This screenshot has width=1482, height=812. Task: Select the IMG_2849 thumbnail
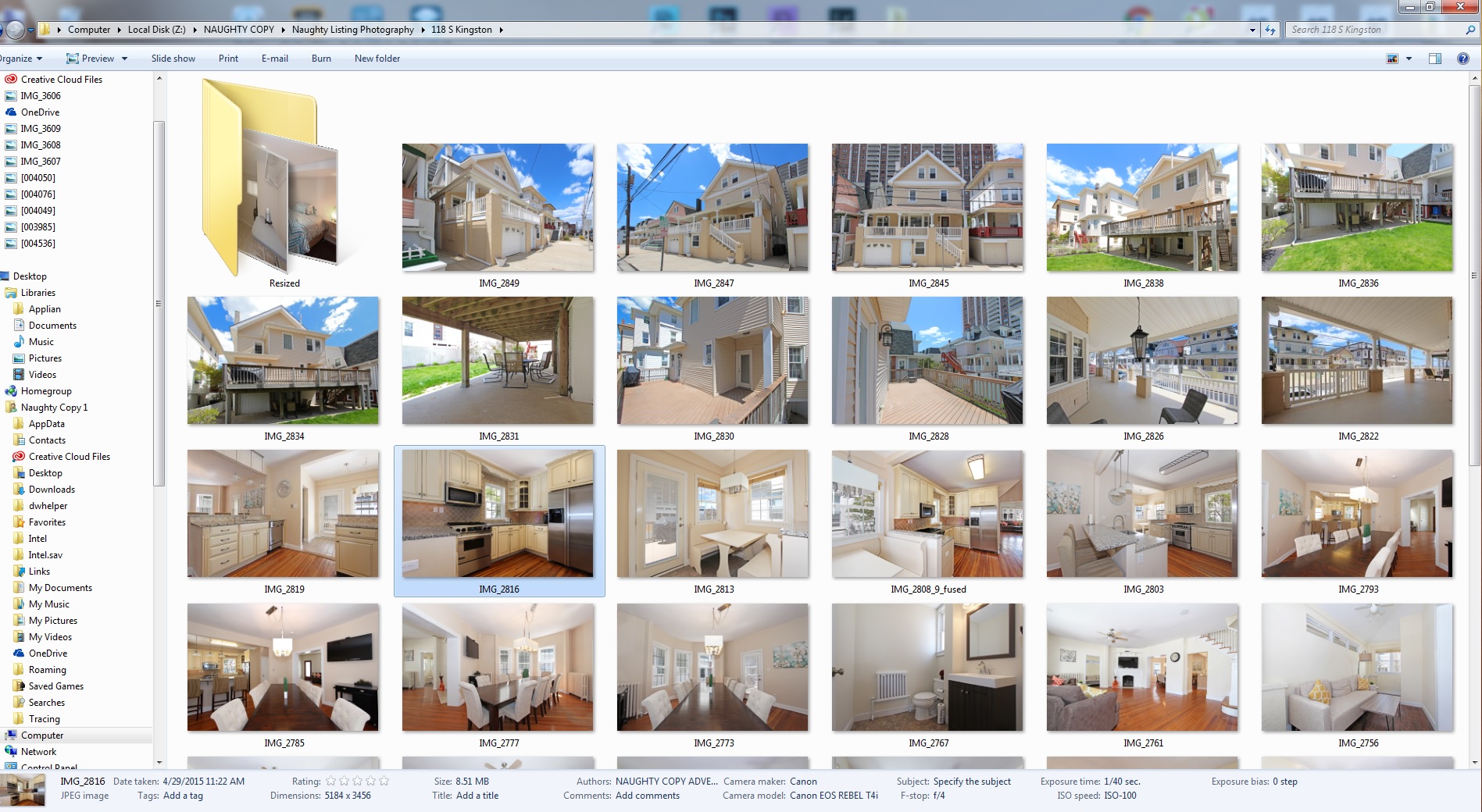point(498,208)
